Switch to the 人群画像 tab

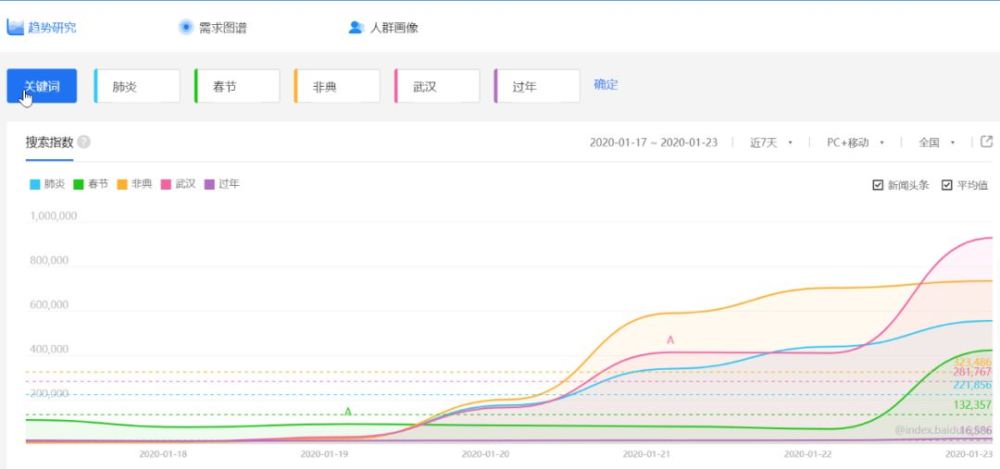click(x=394, y=27)
